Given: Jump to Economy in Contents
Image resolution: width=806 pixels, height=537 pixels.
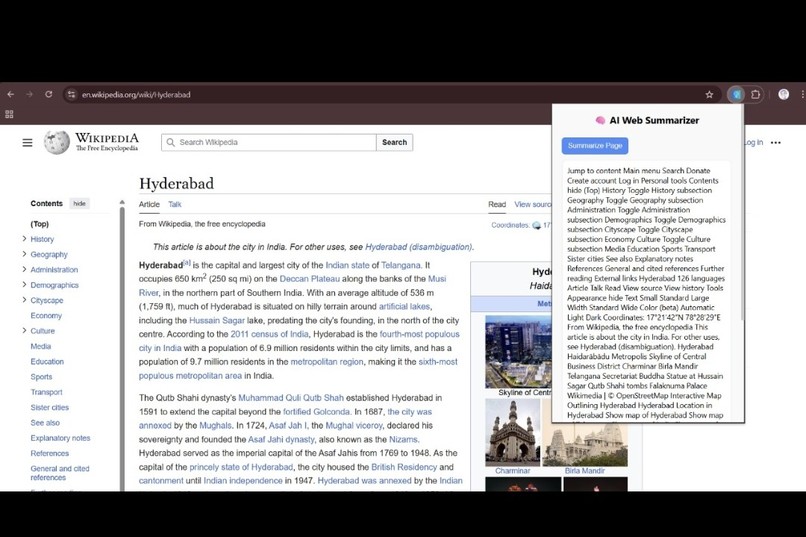Looking at the screenshot, I should point(46,316).
